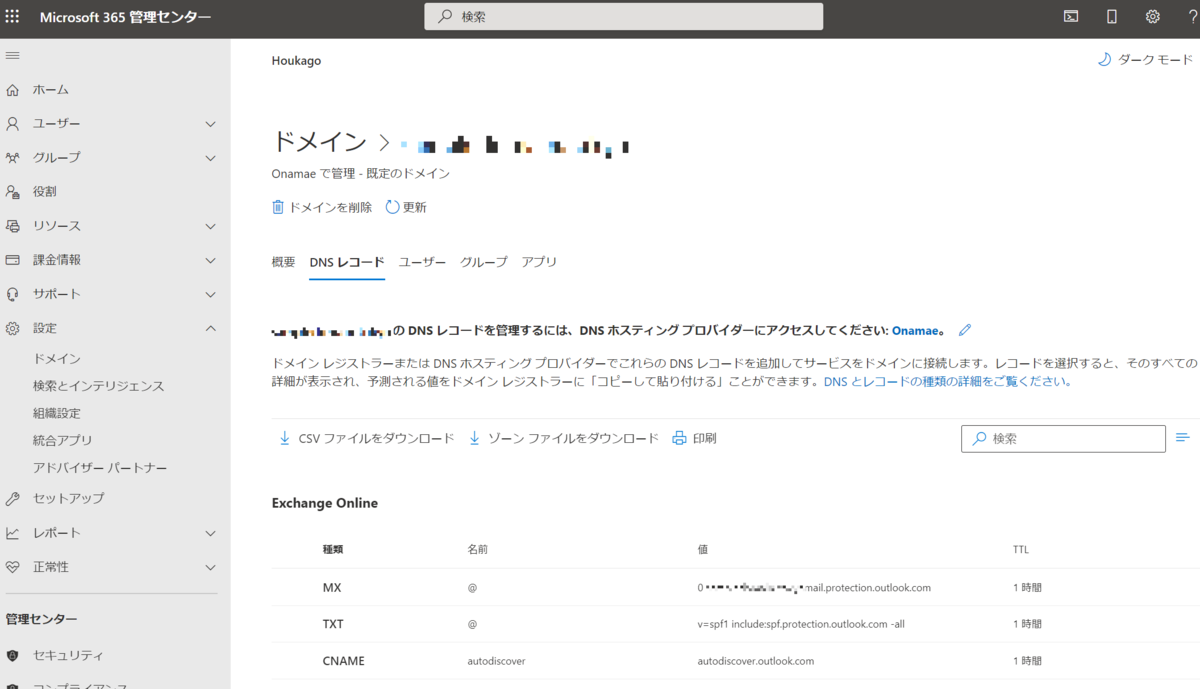Click the pencil edit icon beside Onamae
Image resolution: width=1200 pixels, height=689 pixels.
click(x=965, y=330)
